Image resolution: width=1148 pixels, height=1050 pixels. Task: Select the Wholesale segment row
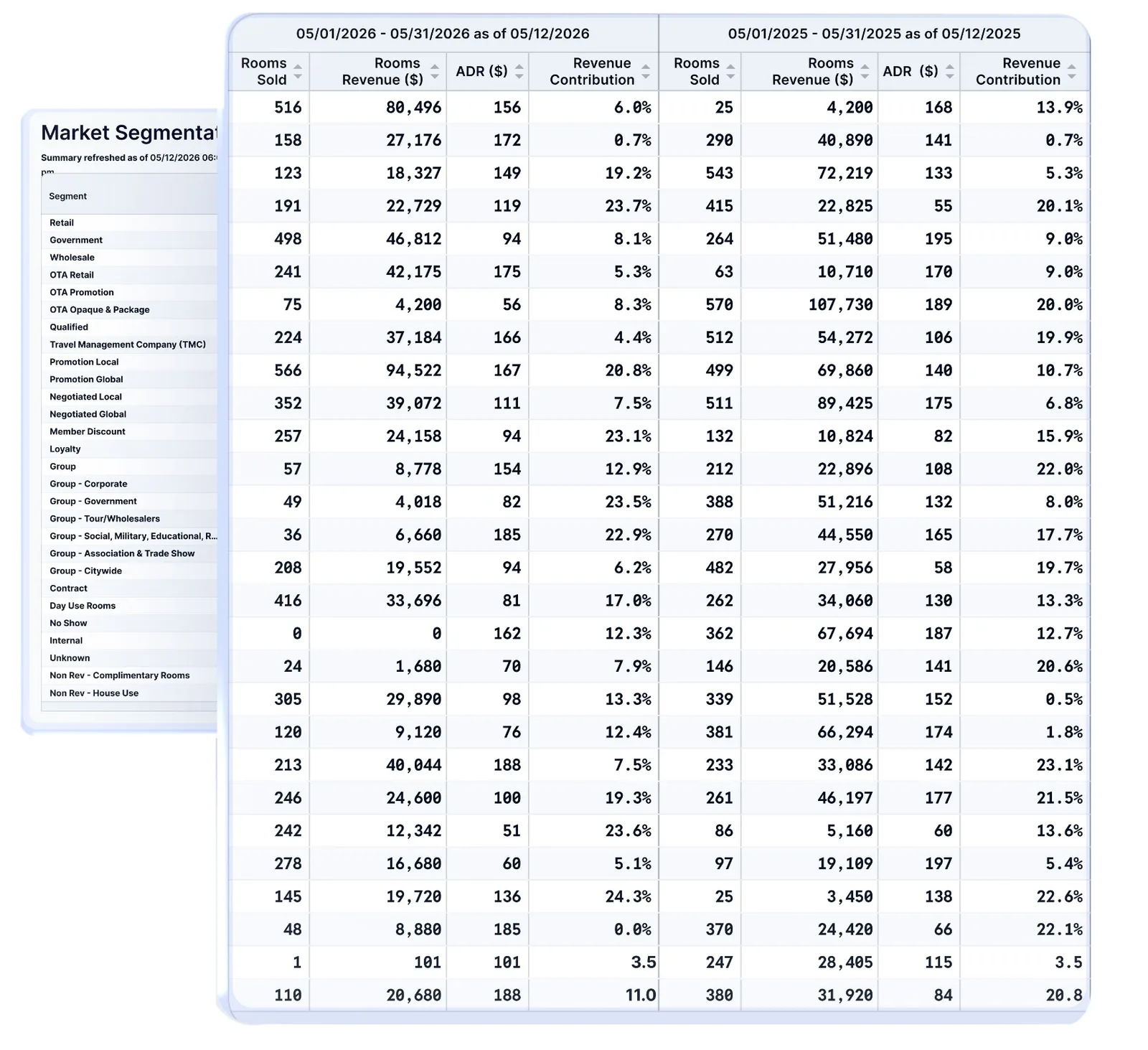pyautogui.click(x=129, y=258)
